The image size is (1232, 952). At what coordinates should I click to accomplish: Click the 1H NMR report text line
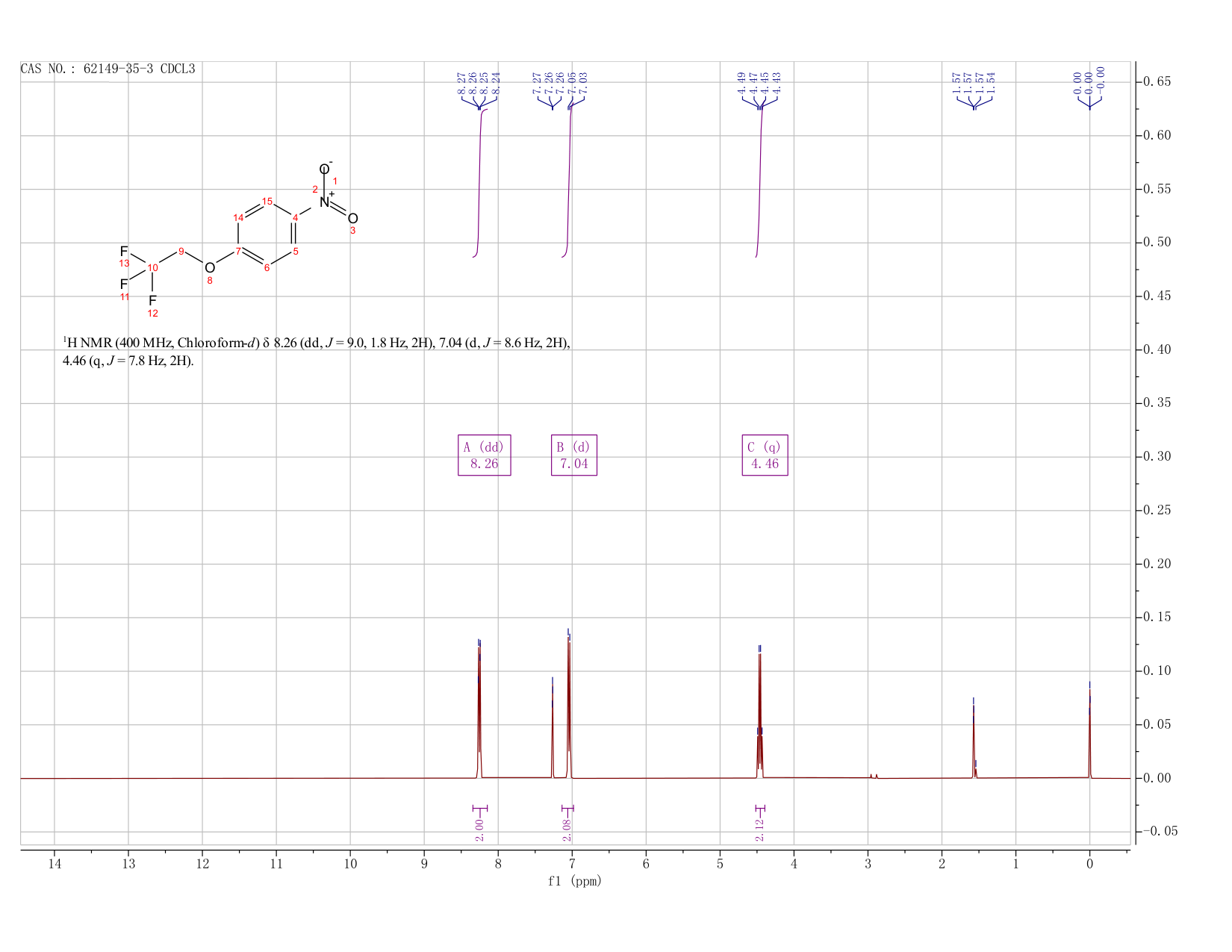[317, 352]
